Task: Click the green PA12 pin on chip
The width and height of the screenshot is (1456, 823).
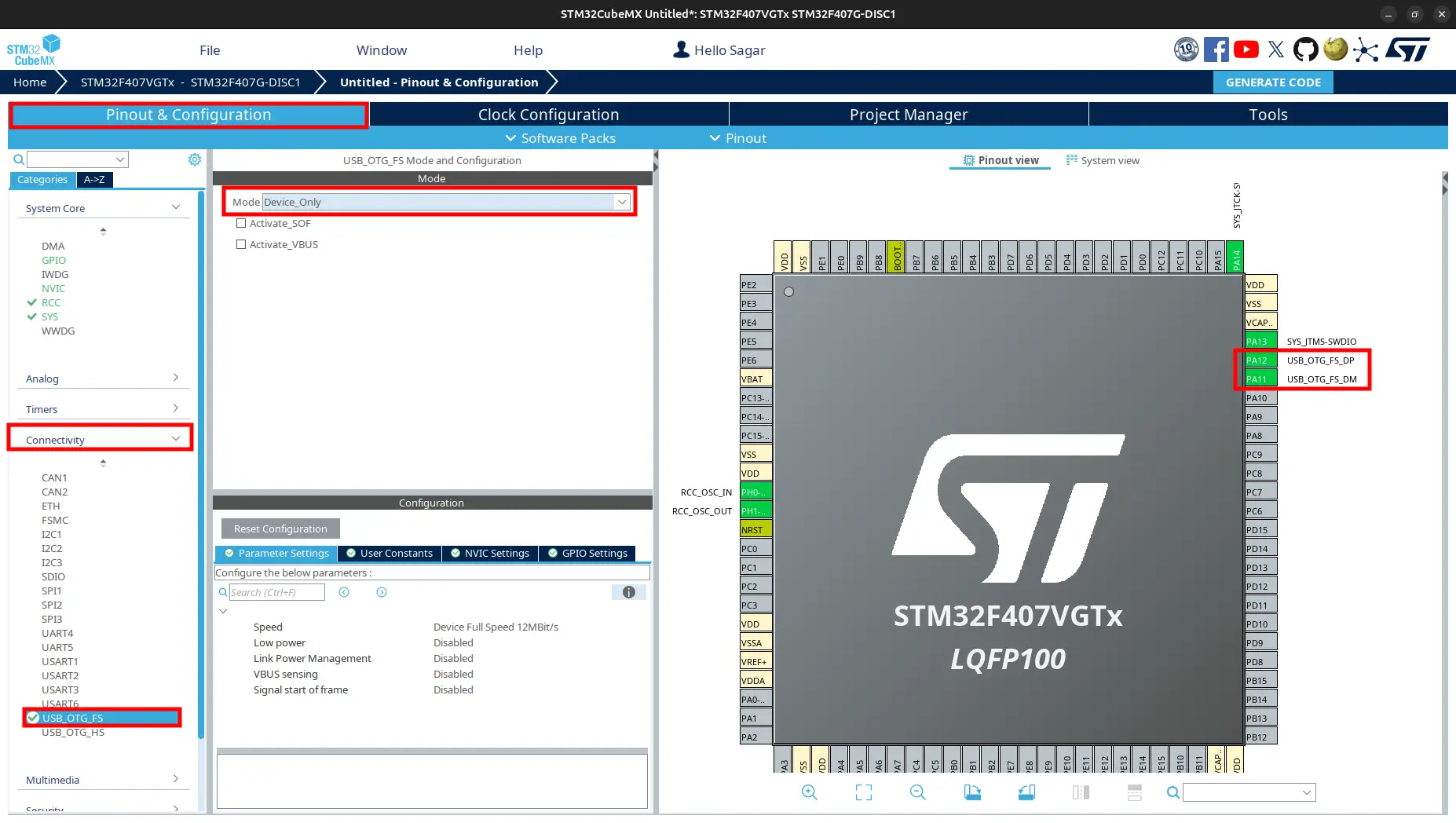Action: pyautogui.click(x=1260, y=360)
